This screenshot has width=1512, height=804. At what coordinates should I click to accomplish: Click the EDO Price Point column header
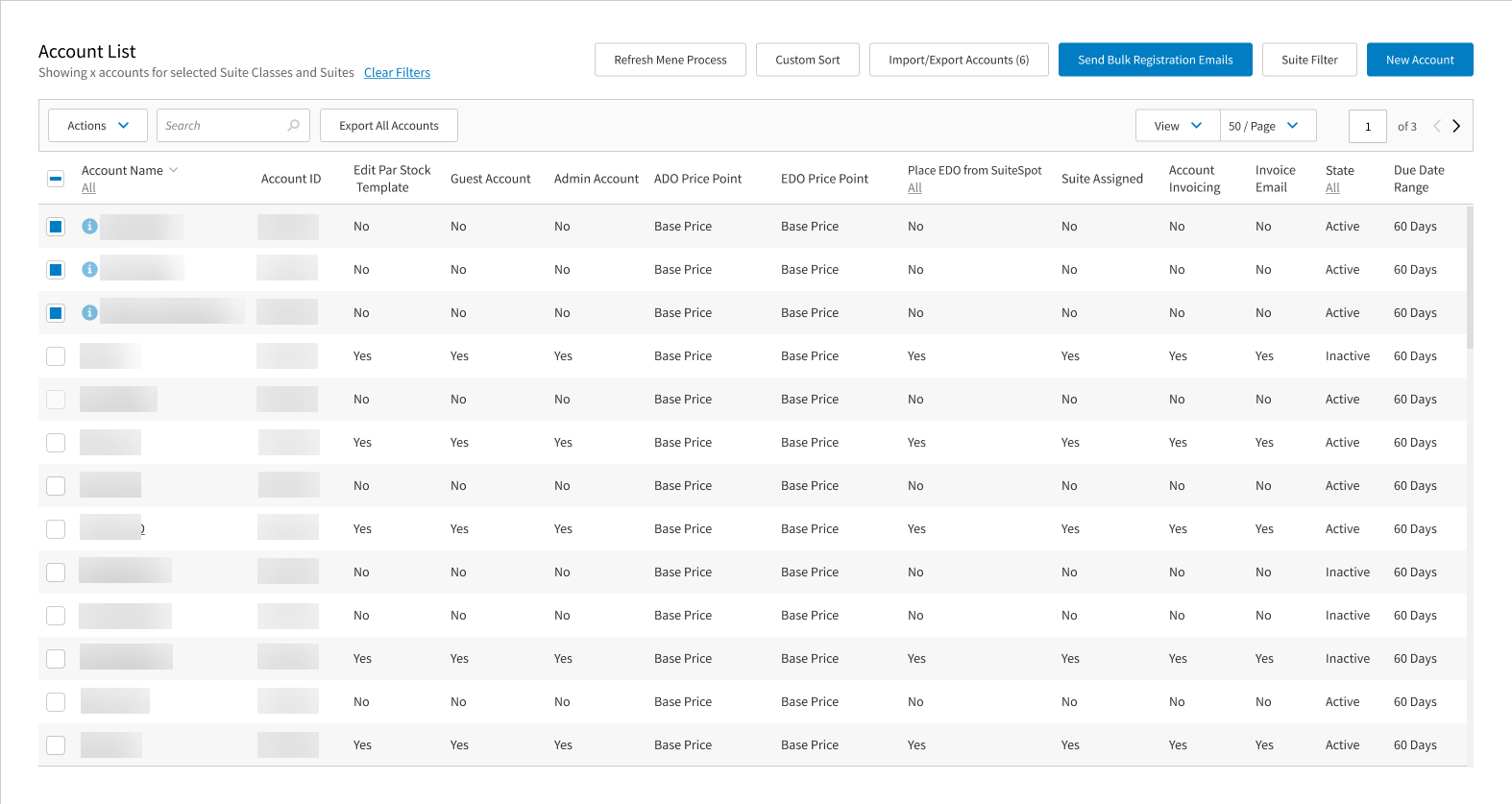click(824, 179)
